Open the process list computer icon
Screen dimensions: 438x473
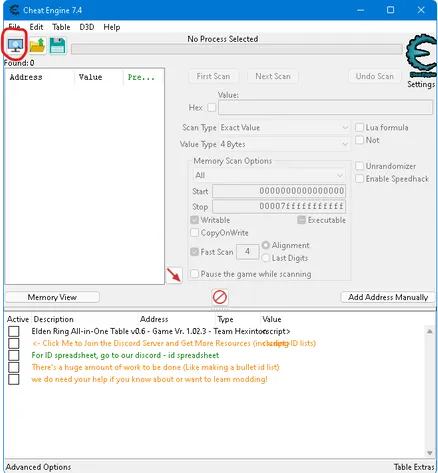16,45
